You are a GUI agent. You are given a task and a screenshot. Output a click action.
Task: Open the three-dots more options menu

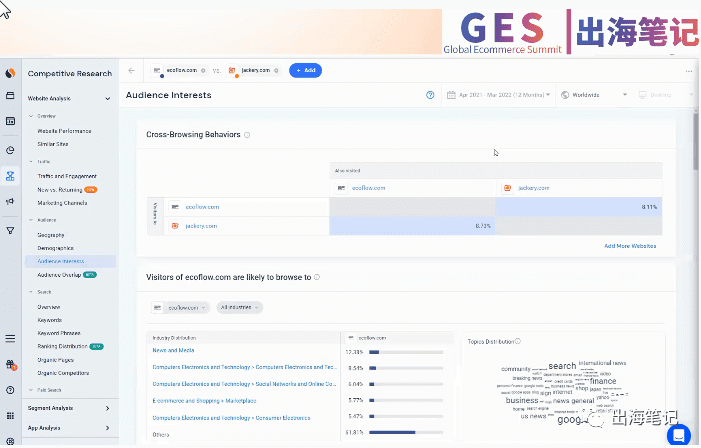tap(689, 71)
